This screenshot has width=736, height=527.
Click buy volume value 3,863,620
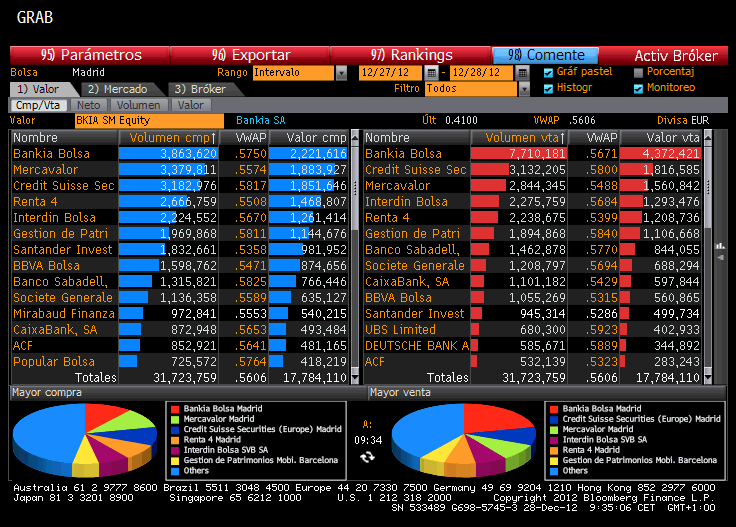[x=189, y=154]
